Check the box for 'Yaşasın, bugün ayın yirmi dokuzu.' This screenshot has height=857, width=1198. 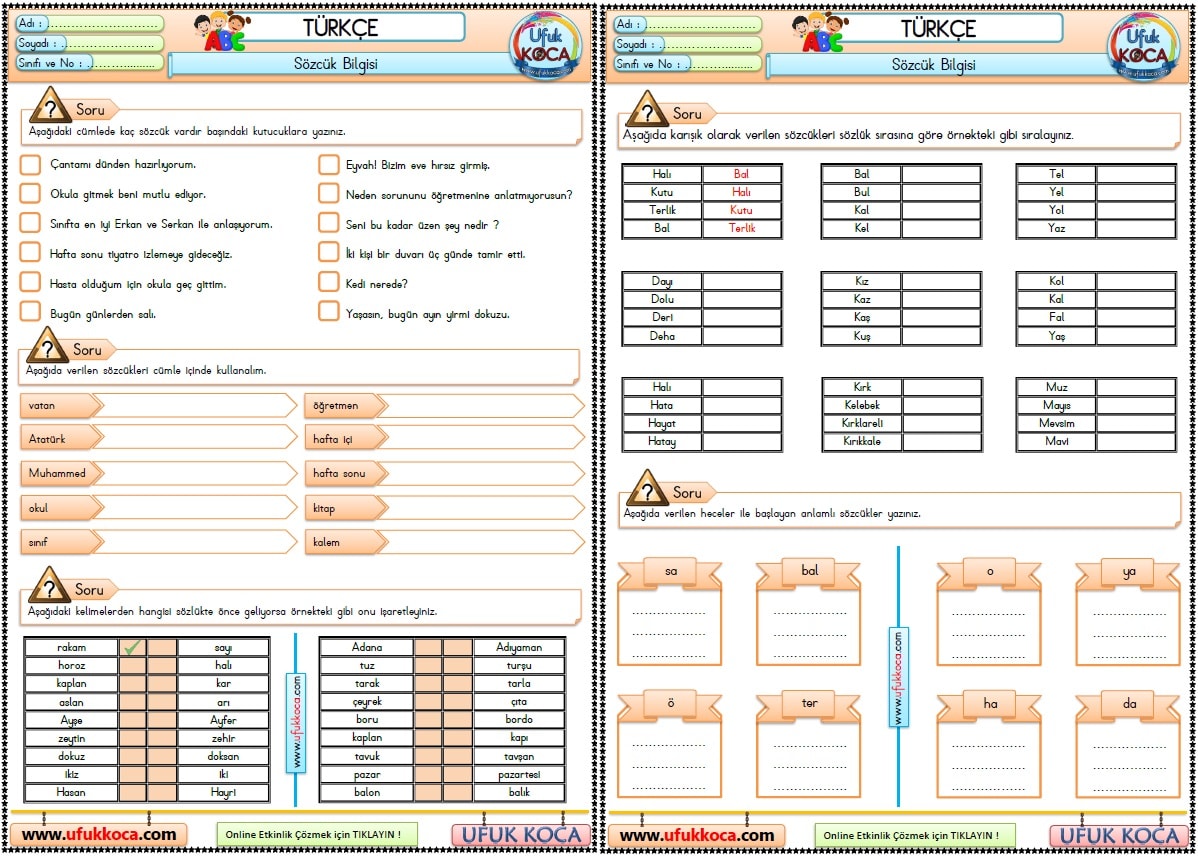point(329,312)
